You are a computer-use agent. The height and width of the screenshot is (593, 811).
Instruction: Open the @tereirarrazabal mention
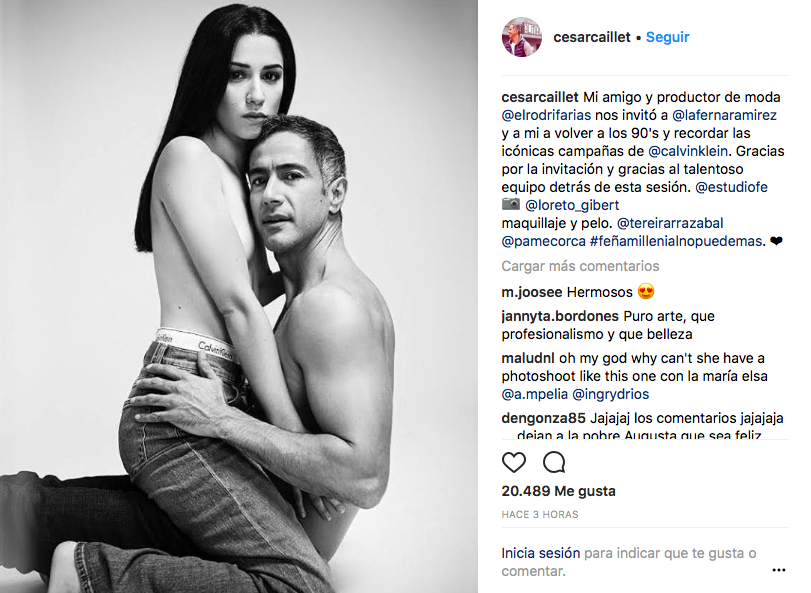click(670, 223)
